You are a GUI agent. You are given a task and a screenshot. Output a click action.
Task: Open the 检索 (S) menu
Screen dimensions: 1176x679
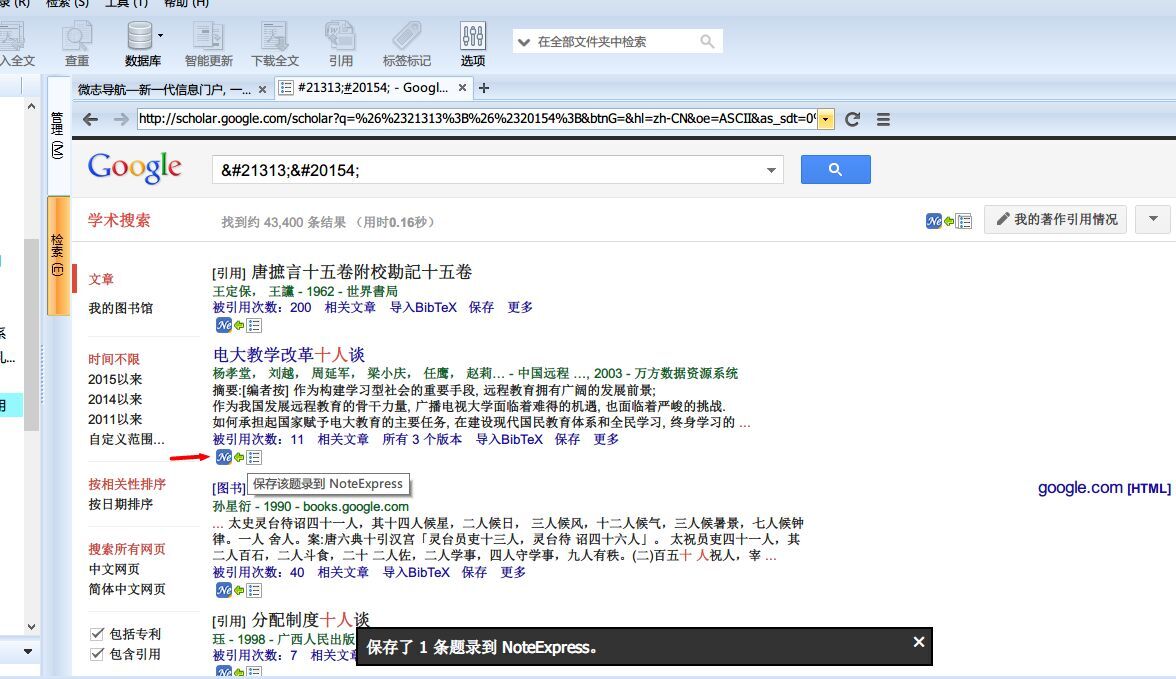67,3
